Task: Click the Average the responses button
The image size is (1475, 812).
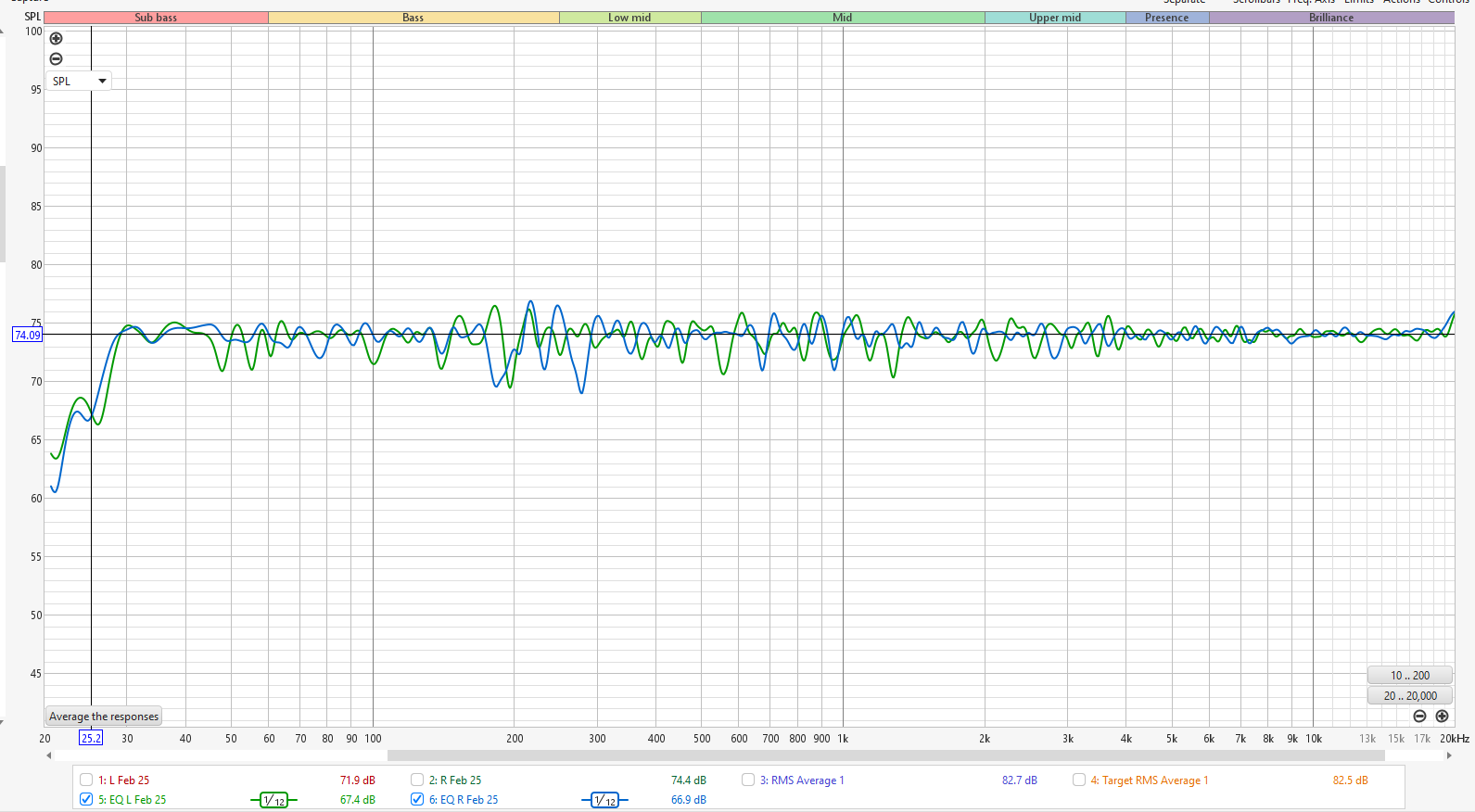Action: (x=104, y=717)
